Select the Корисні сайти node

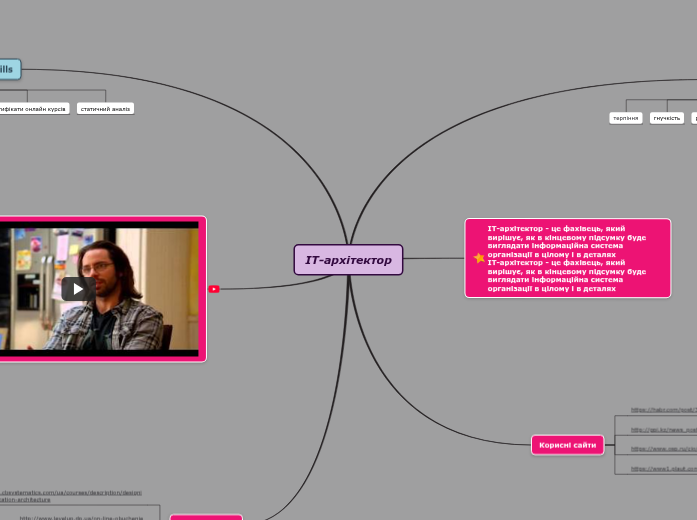click(x=567, y=445)
